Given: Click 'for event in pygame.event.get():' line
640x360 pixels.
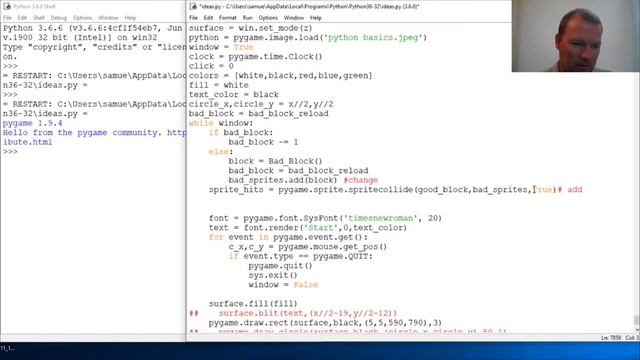Looking at the screenshot, I should 288,237.
